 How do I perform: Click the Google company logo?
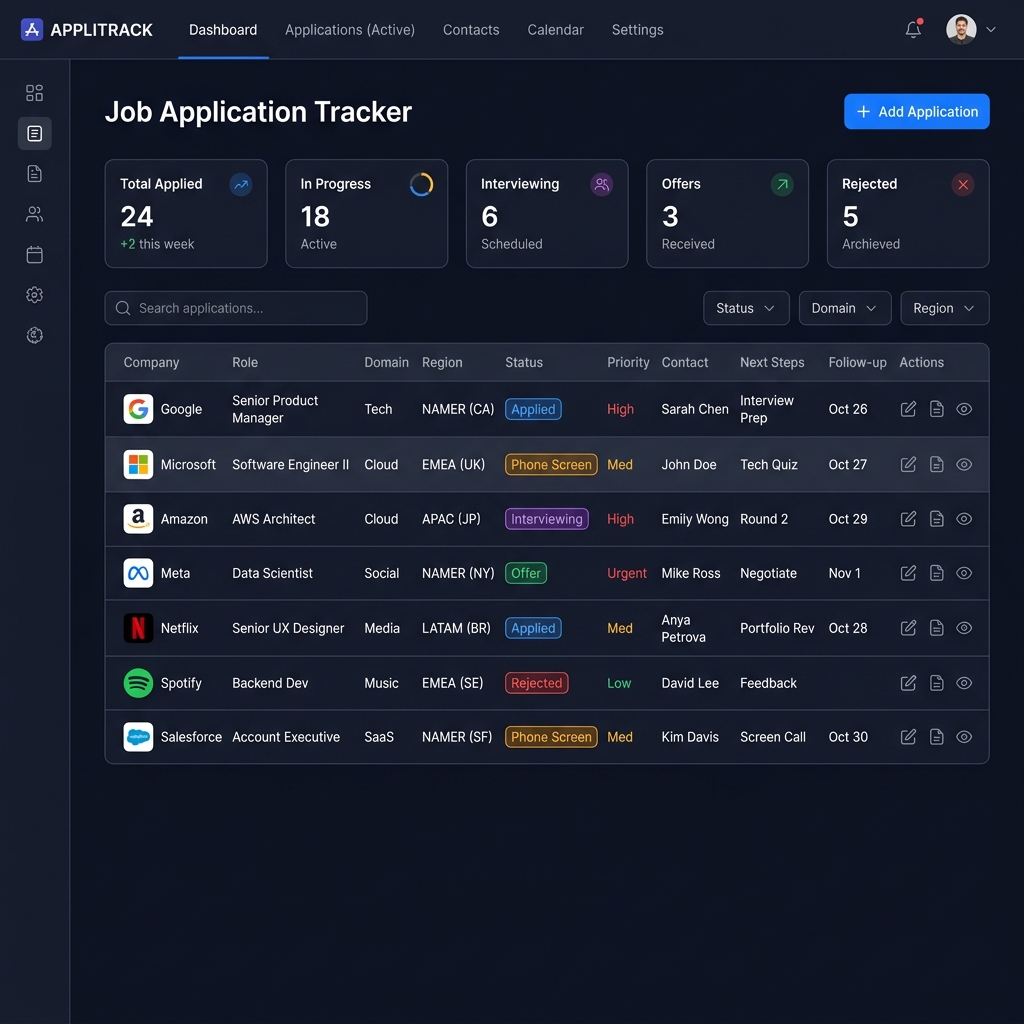(x=138, y=409)
